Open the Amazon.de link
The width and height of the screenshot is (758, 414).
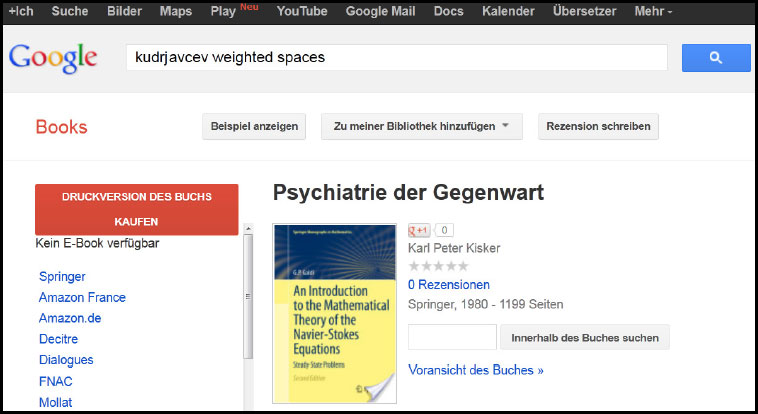70,318
